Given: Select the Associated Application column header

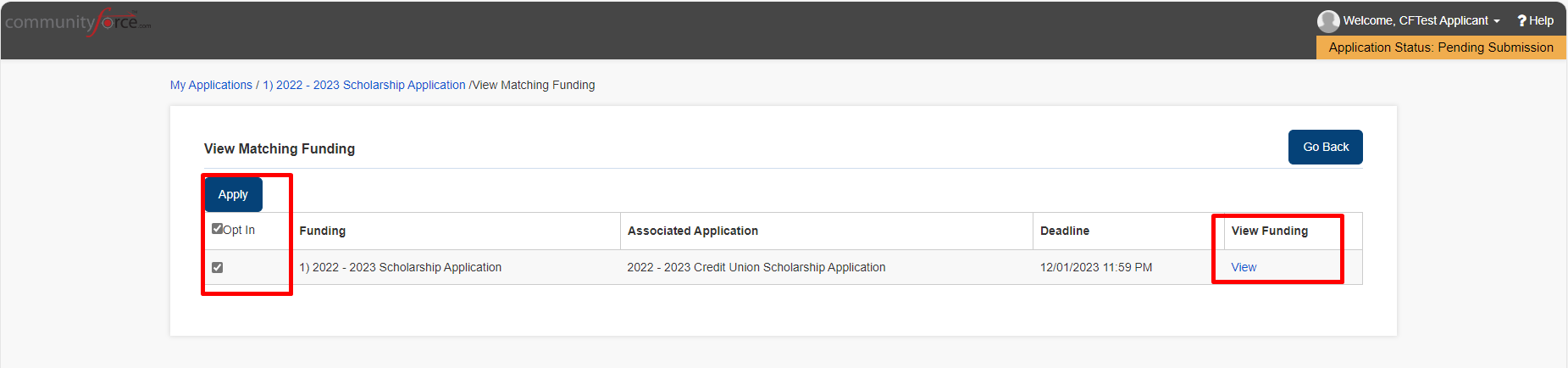Looking at the screenshot, I should (x=693, y=231).
